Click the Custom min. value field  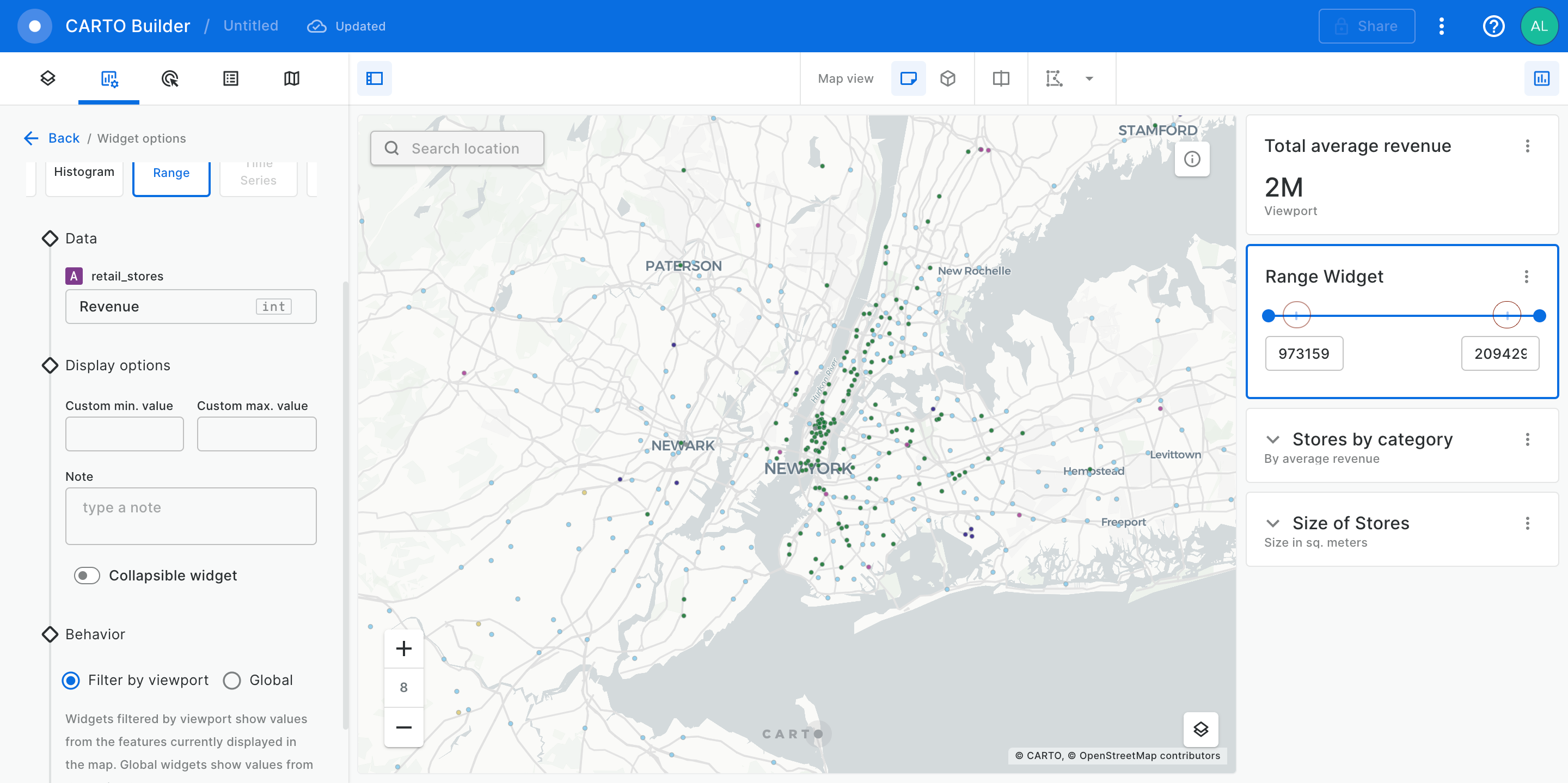coord(124,433)
